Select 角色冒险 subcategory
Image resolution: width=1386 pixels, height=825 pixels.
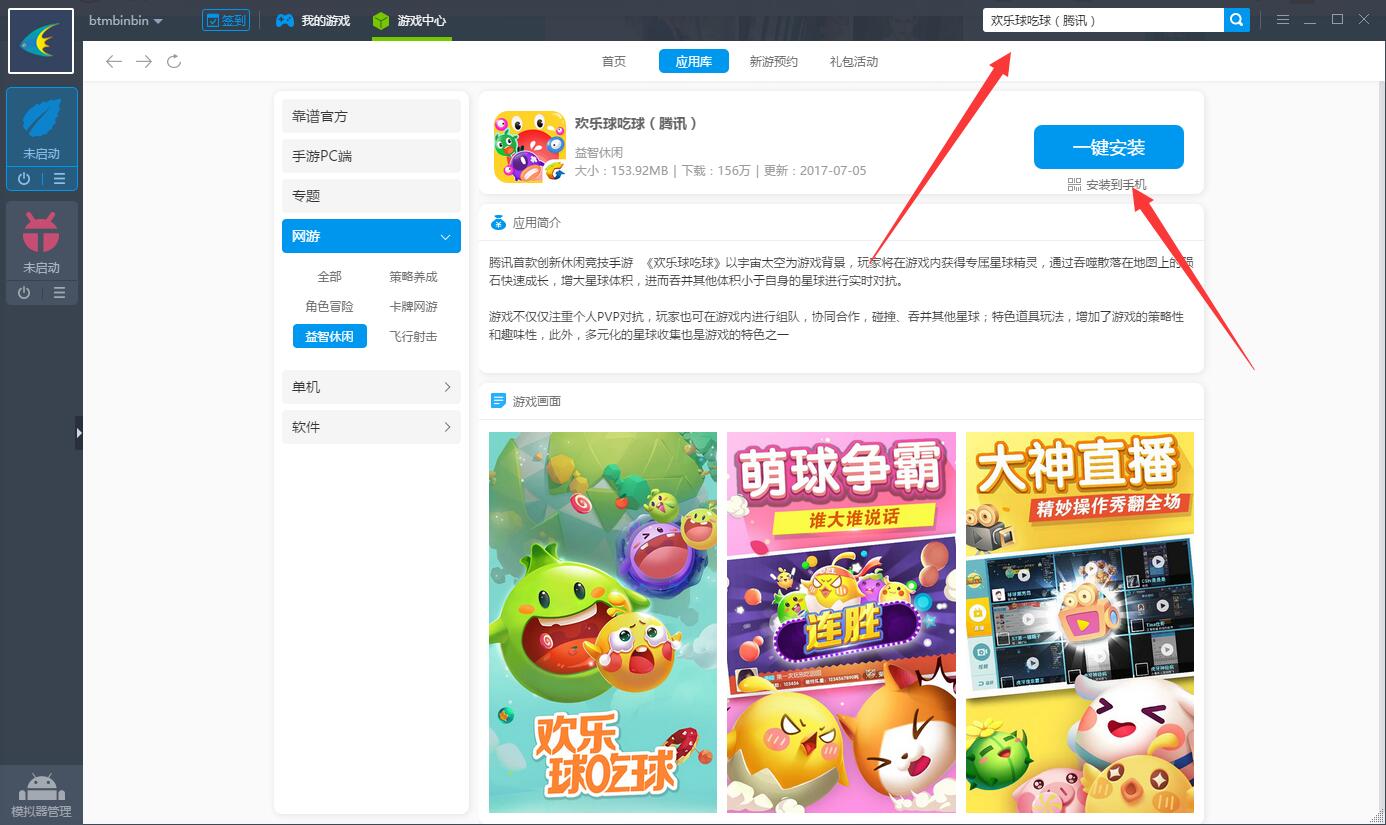click(329, 307)
